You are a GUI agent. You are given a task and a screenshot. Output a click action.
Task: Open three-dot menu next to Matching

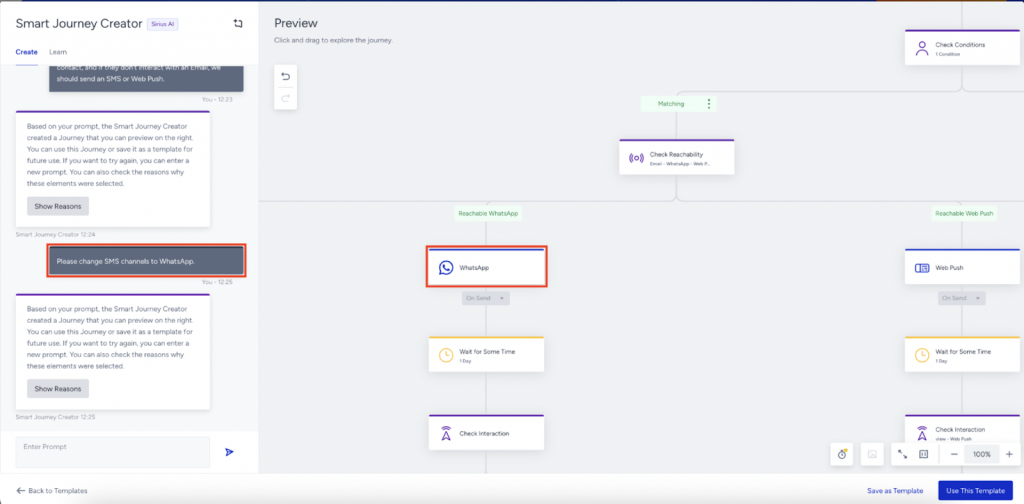[709, 104]
